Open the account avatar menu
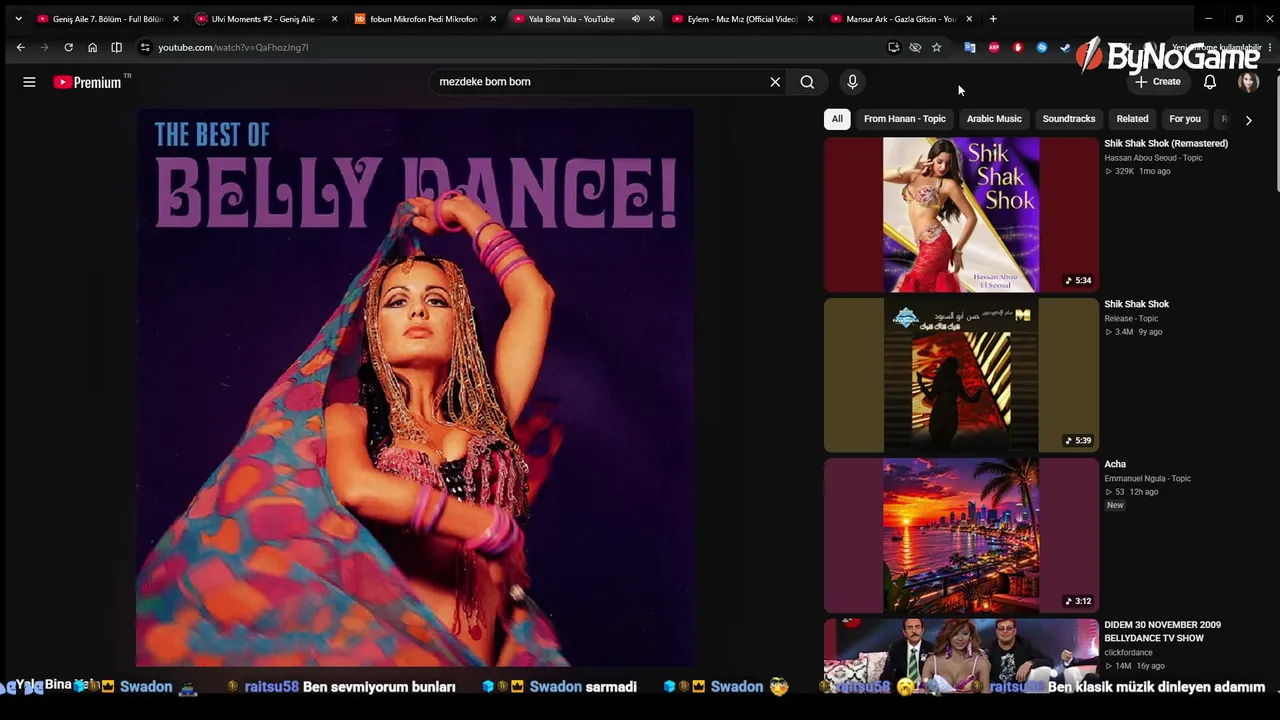 tap(1248, 82)
